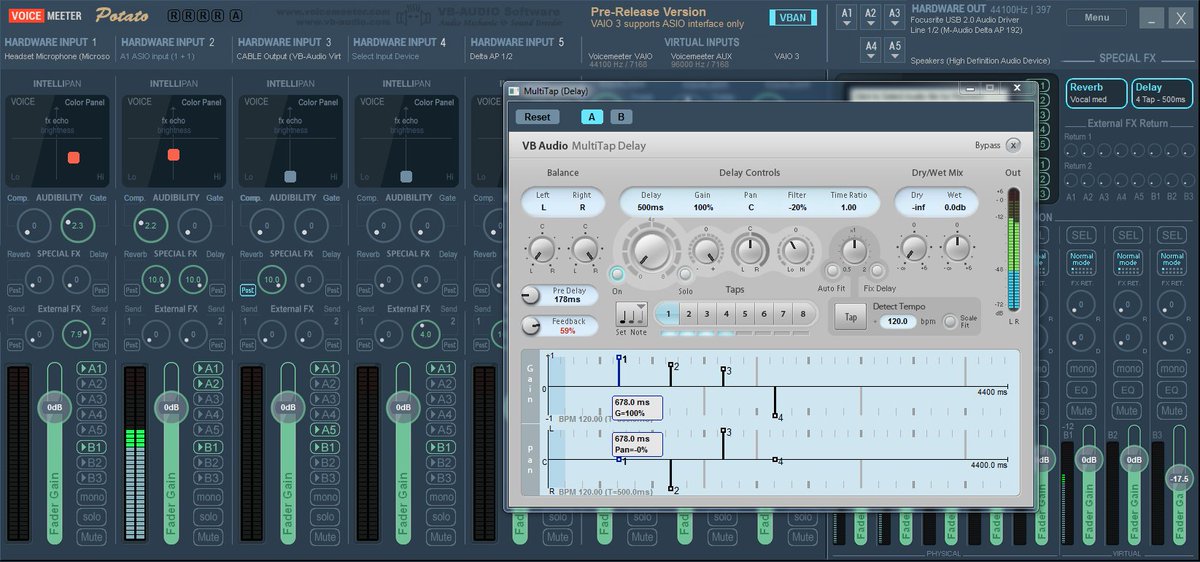Image resolution: width=1200 pixels, height=562 pixels.
Task: Click IntelliPan handle of Hardware Input 2
Action: [x=173, y=155]
